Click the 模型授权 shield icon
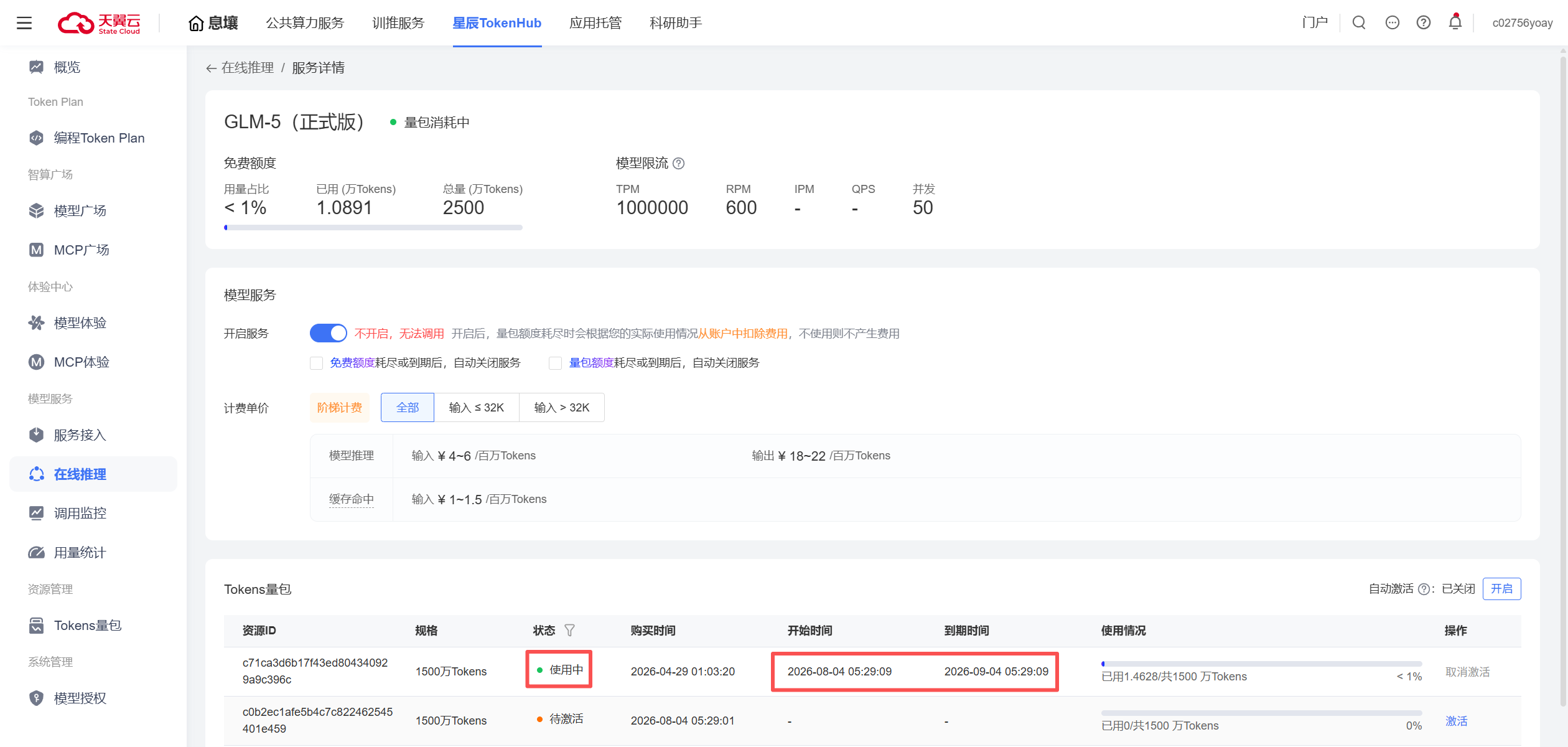 coord(36,698)
